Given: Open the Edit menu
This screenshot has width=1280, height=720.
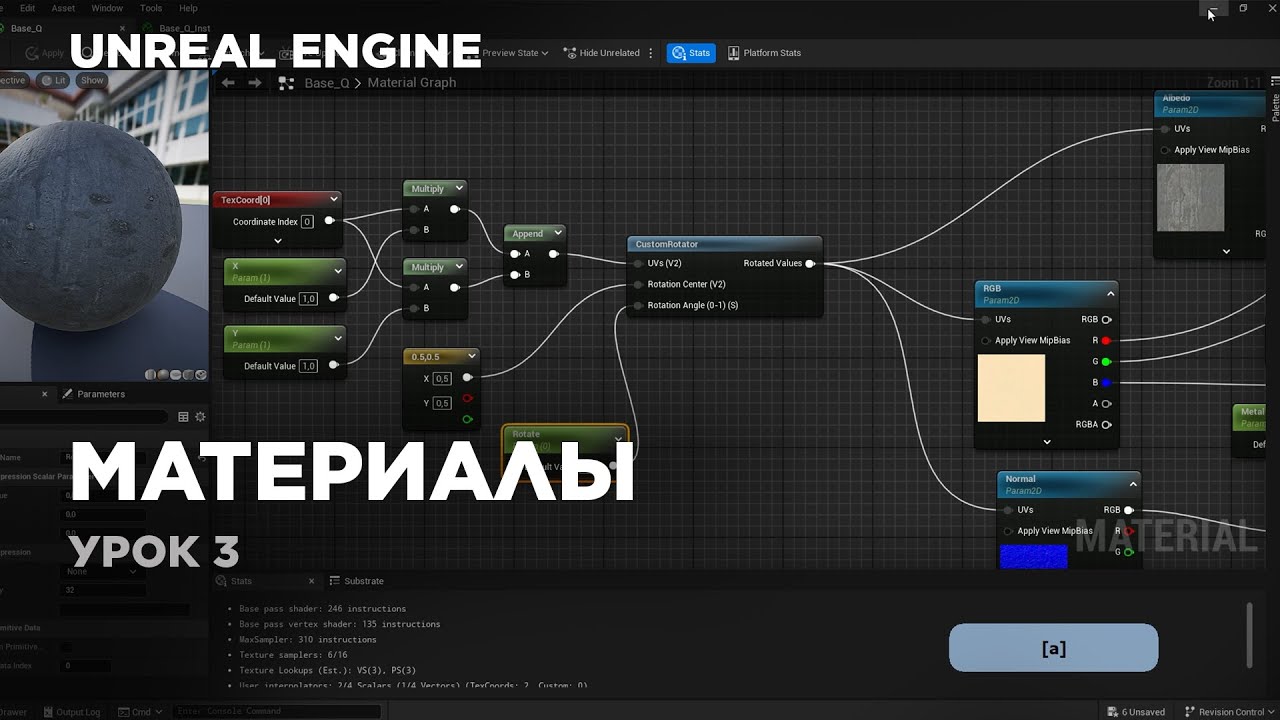Looking at the screenshot, I should pyautogui.click(x=27, y=8).
